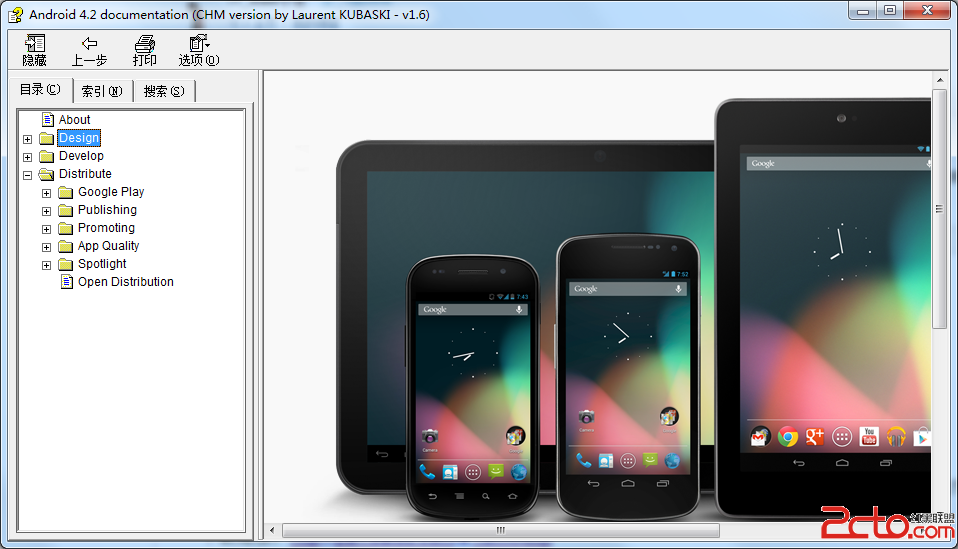Screen dimensions: 958x549
Task: Click the About page document icon
Action: point(48,120)
